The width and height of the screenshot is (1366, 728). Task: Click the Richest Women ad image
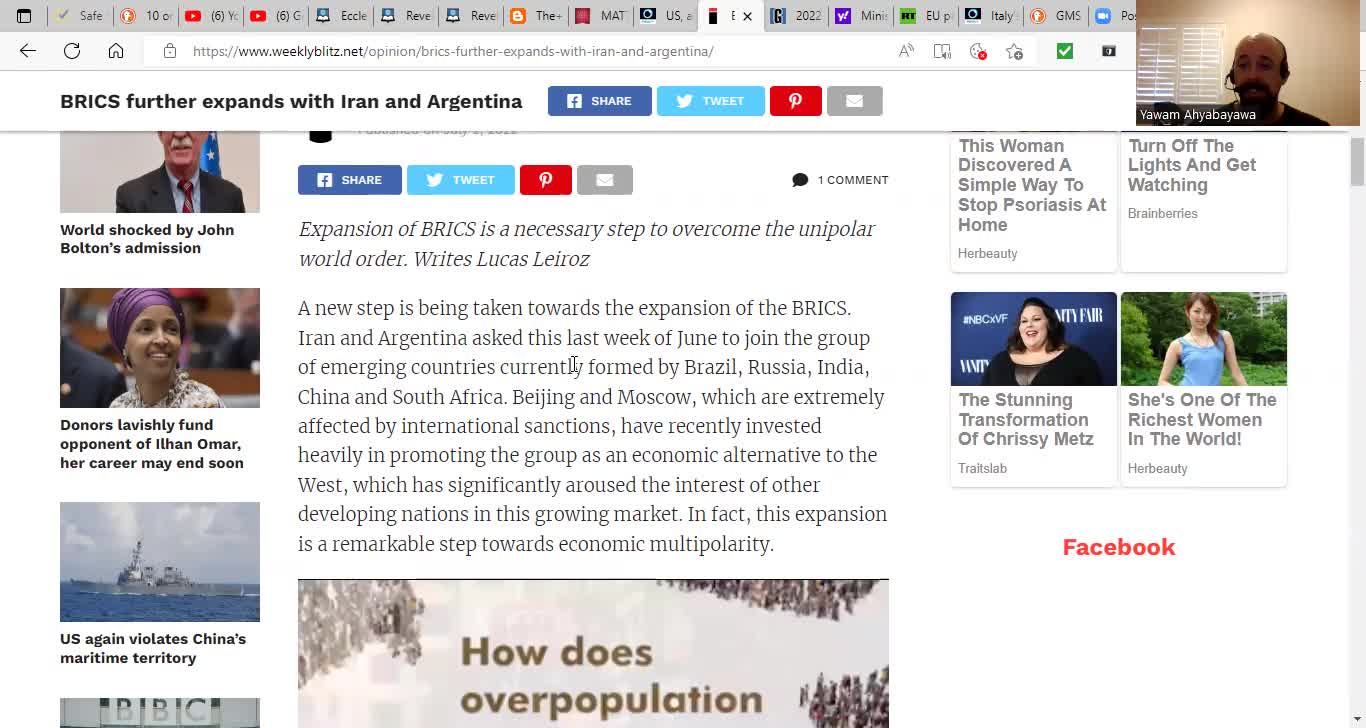(1204, 339)
